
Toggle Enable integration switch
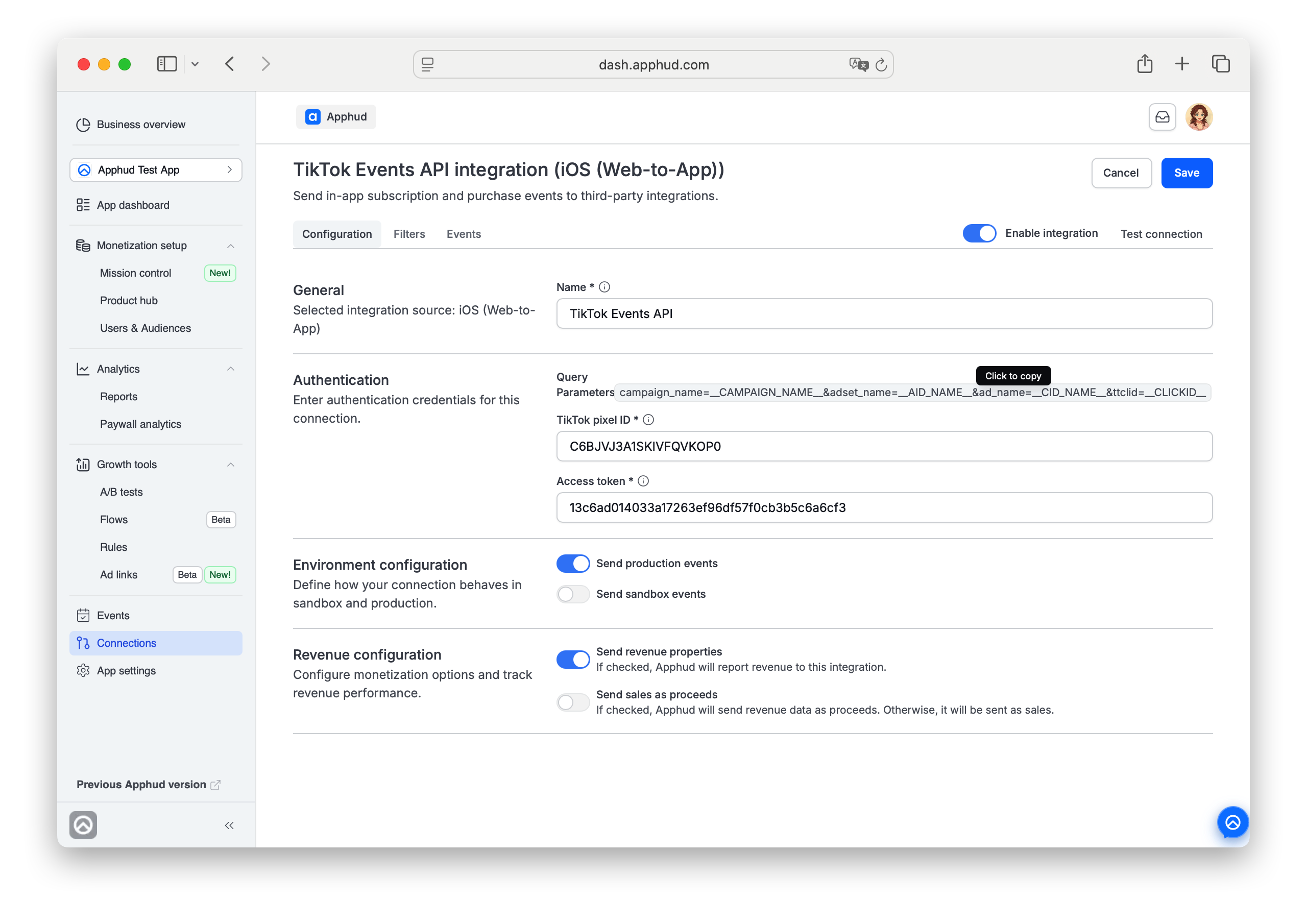coord(979,233)
